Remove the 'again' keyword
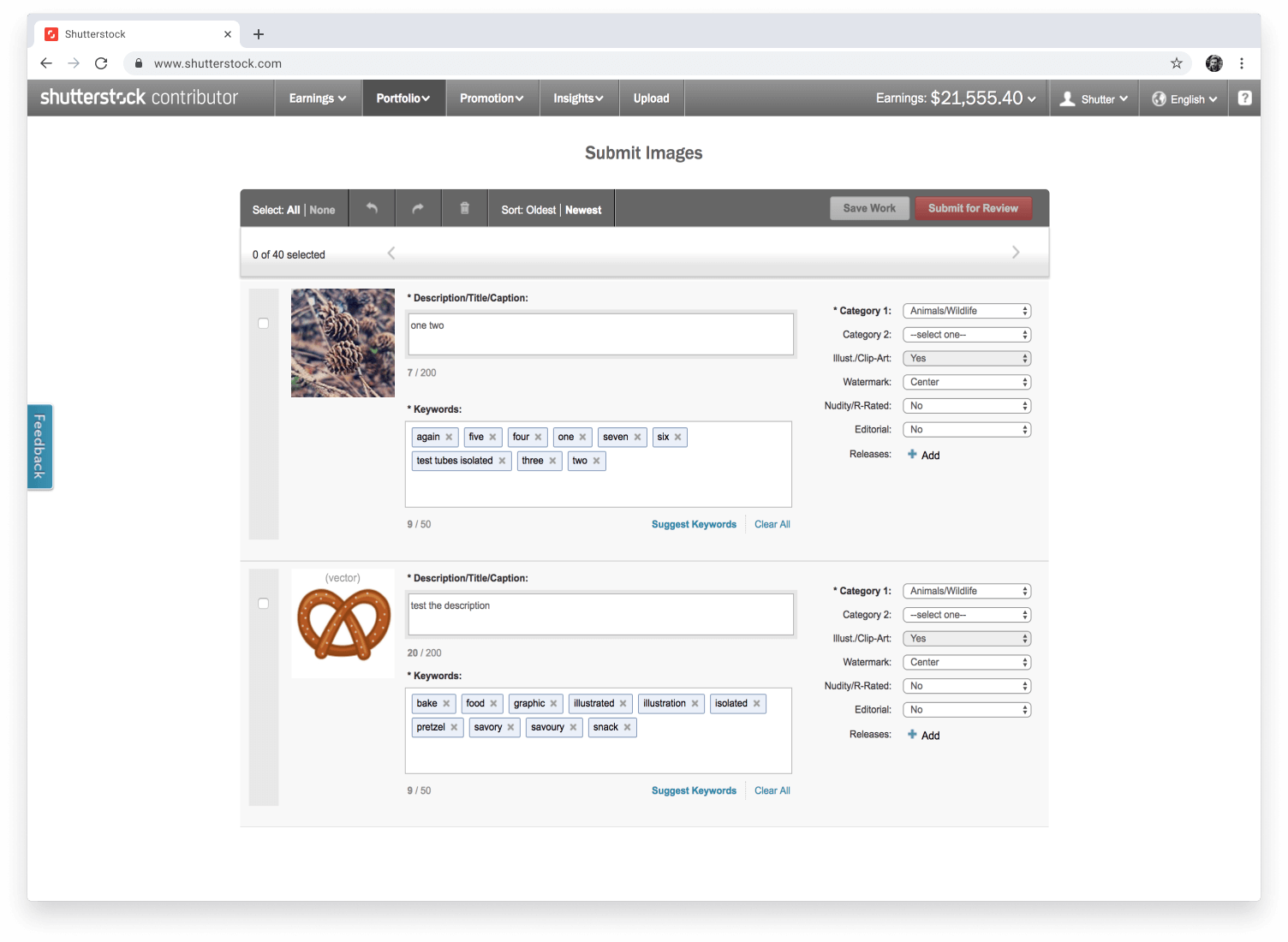Viewport: 1288px width, 942px height. 449,437
